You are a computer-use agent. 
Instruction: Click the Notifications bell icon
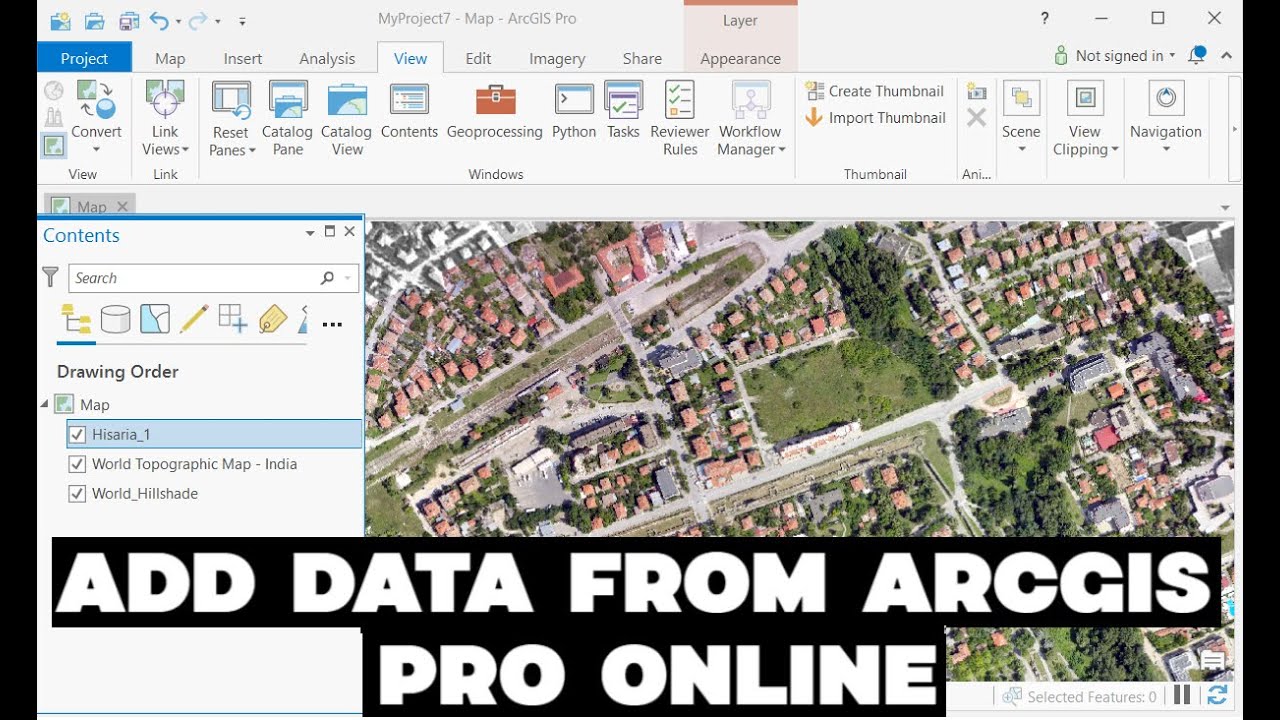coord(1196,56)
